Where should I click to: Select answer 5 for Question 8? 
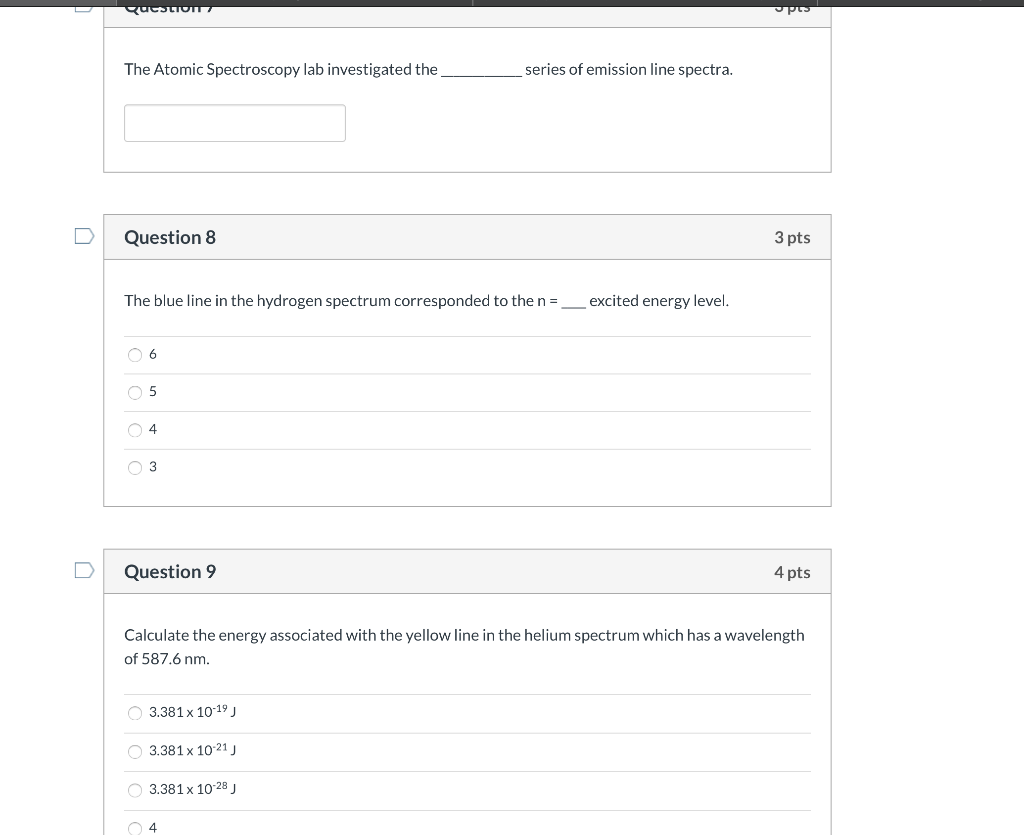(x=135, y=392)
